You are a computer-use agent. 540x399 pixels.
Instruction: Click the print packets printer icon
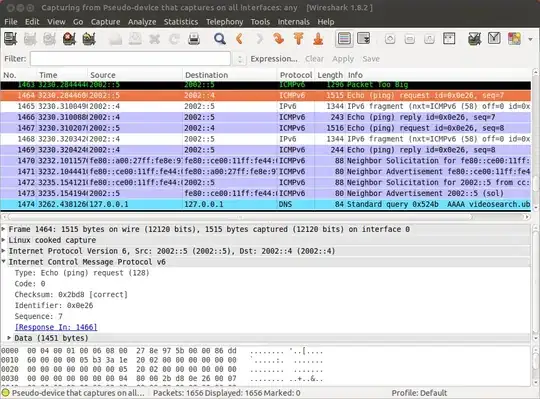coord(194,39)
